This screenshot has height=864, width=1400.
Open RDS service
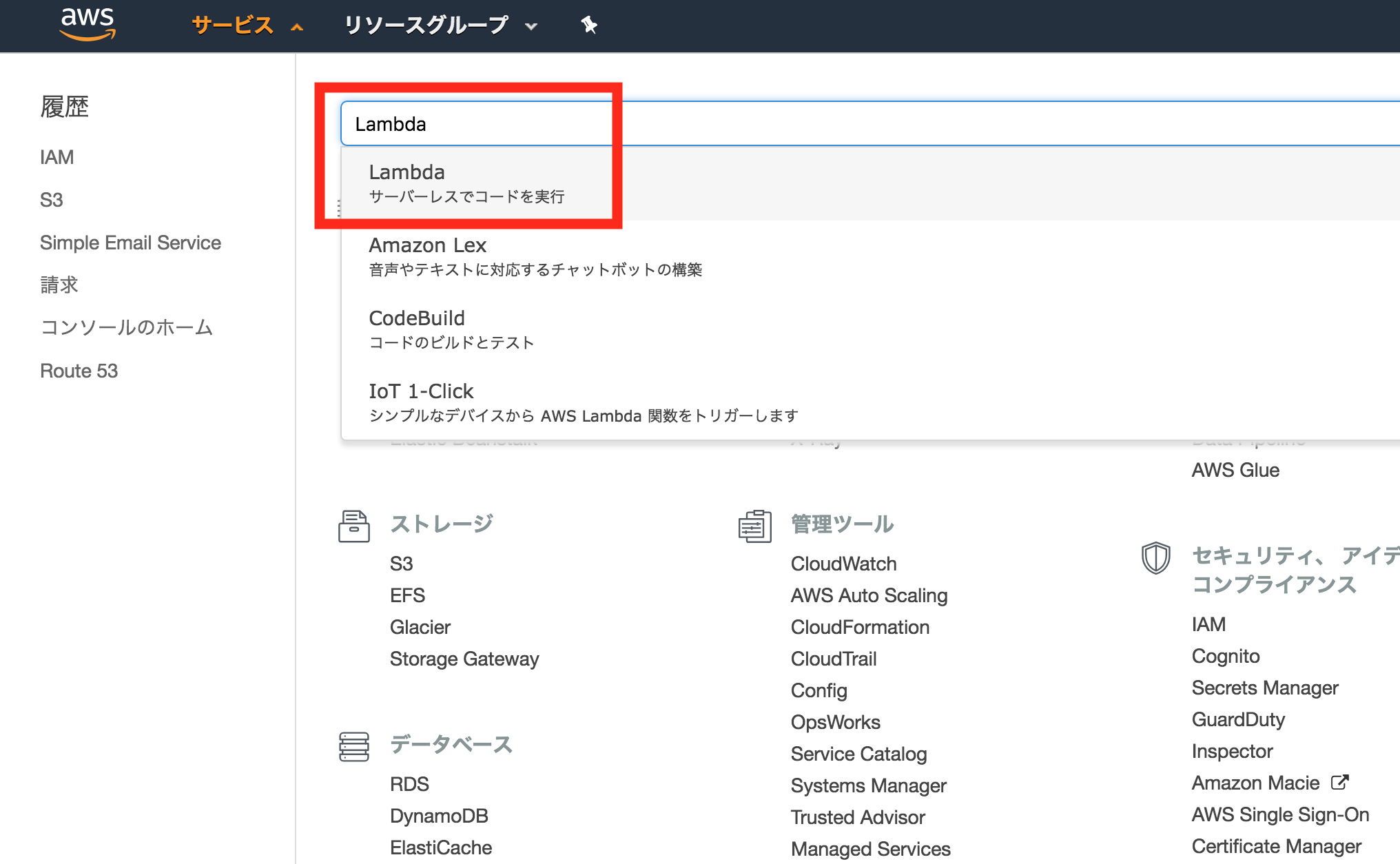tap(409, 784)
